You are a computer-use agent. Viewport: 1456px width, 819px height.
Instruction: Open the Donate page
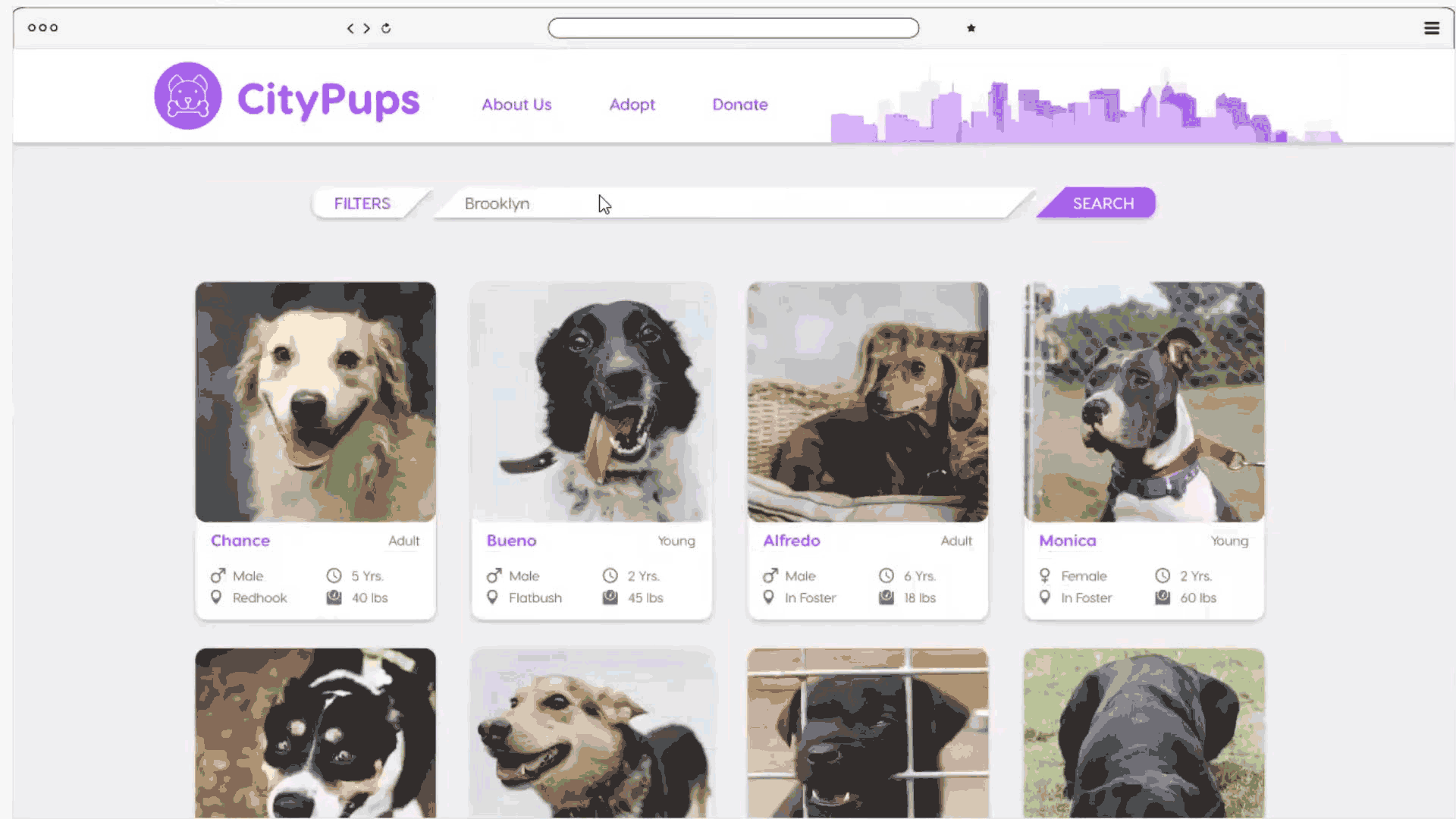pos(739,105)
